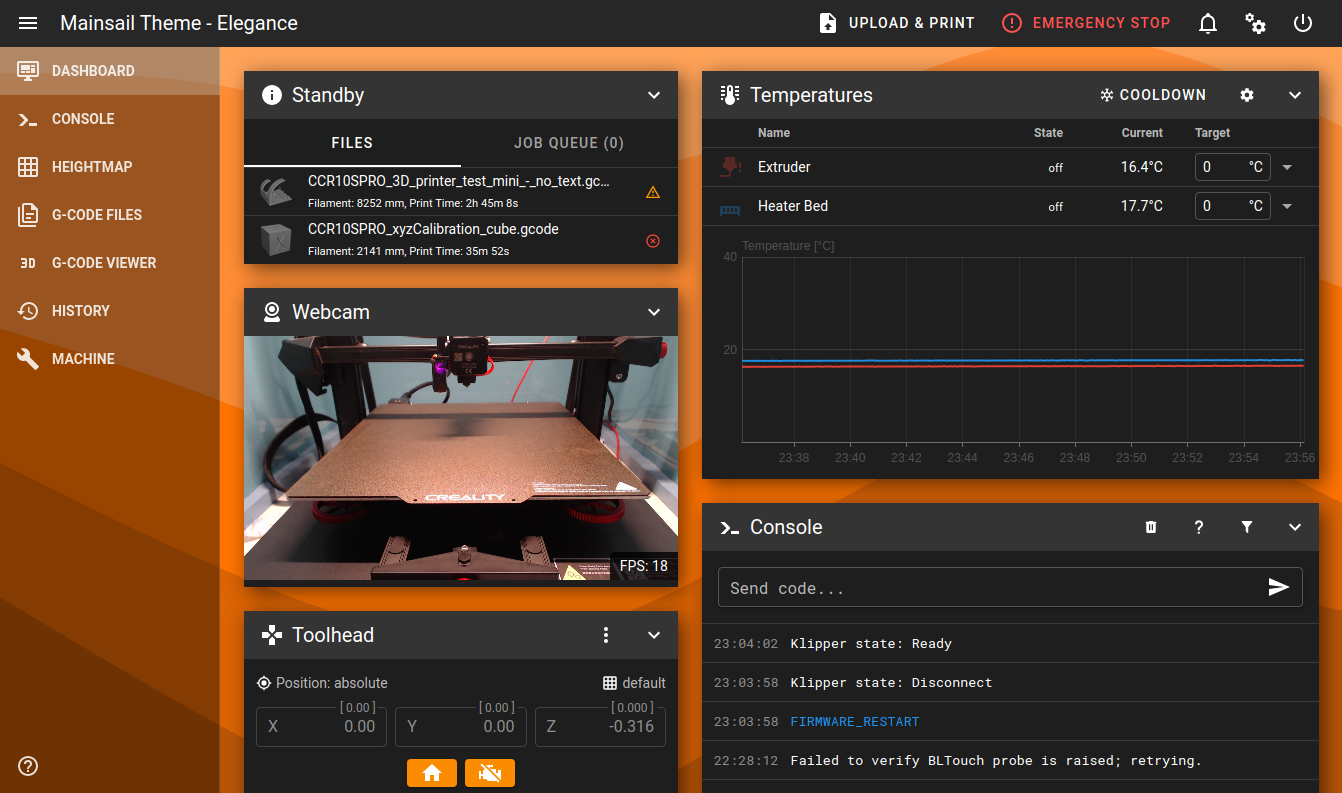Screen dimensions: 1342x793
Task: Open console help via the question mark icon
Action: pos(1198,527)
